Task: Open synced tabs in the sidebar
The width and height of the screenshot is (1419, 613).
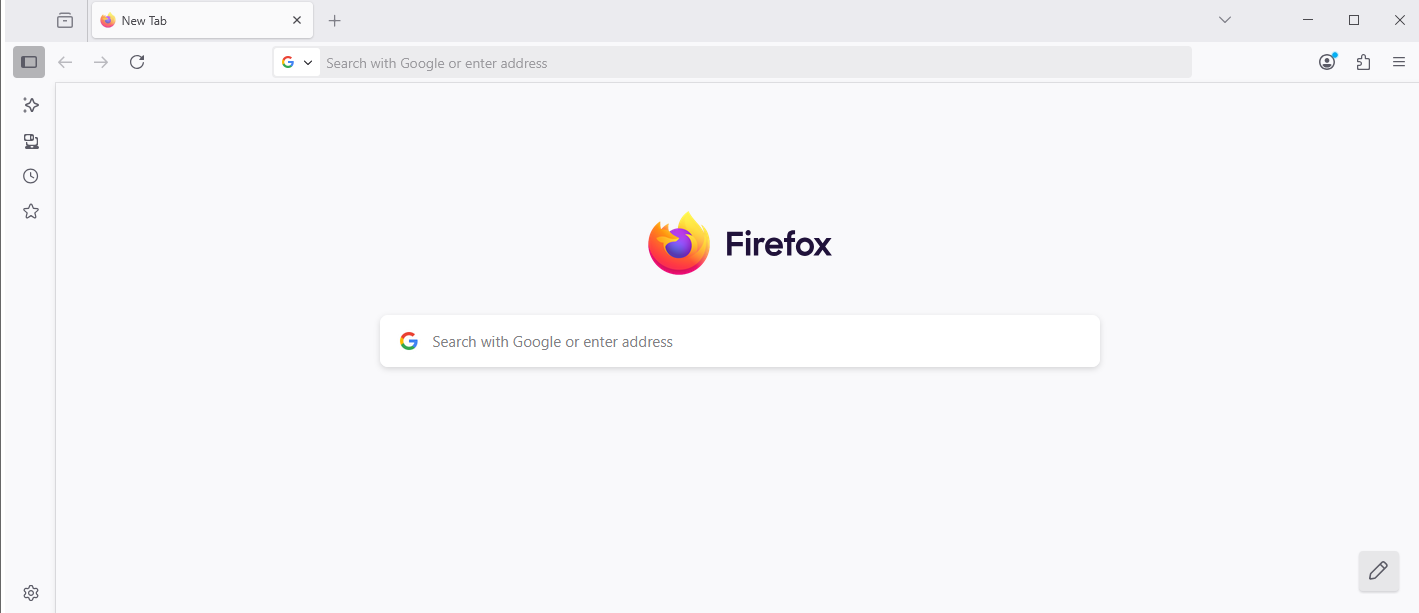Action: point(31,141)
